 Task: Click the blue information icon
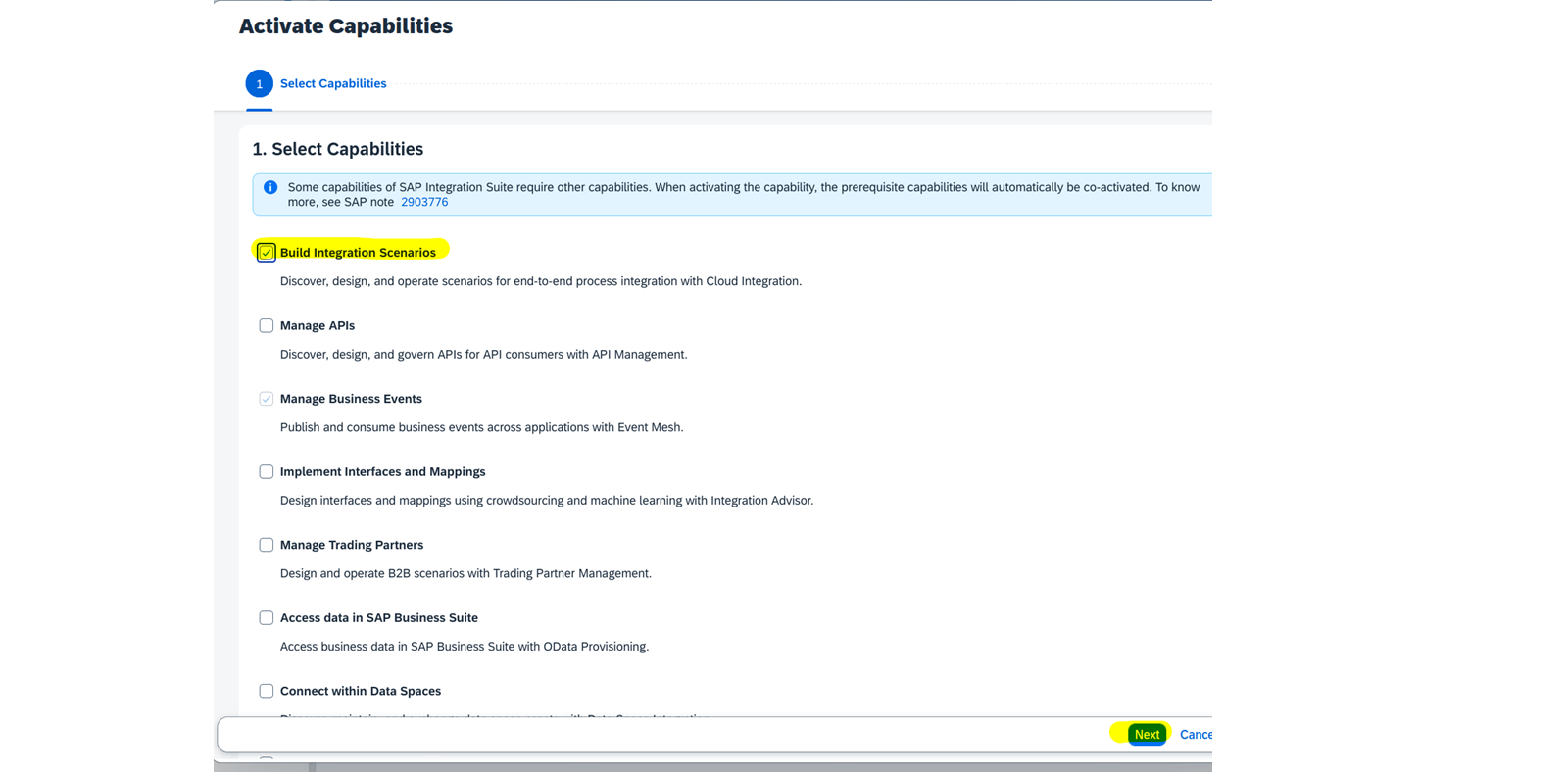[x=270, y=187]
